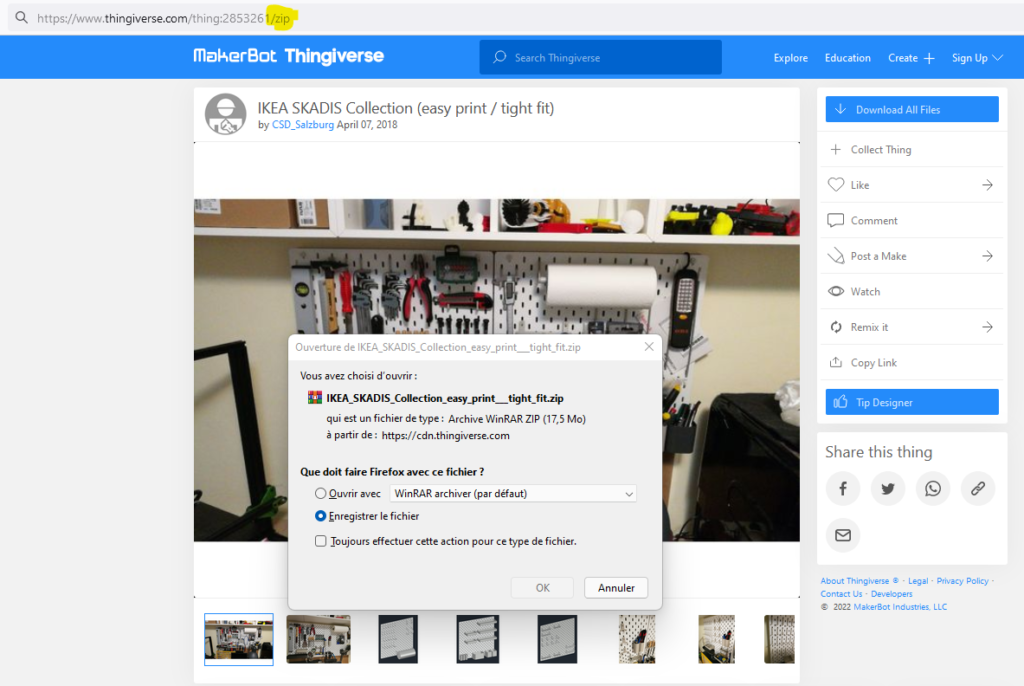Click the Collect Thing plus icon
Screen dimensions: 1024x686
click(x=835, y=150)
